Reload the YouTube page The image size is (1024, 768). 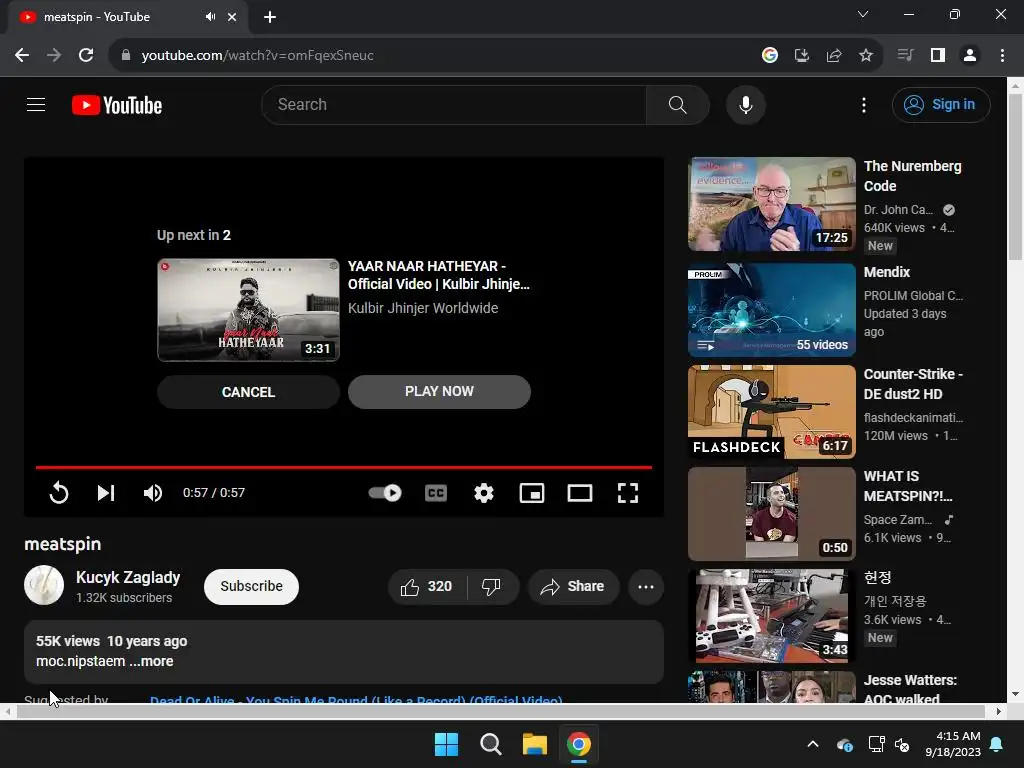86,56
